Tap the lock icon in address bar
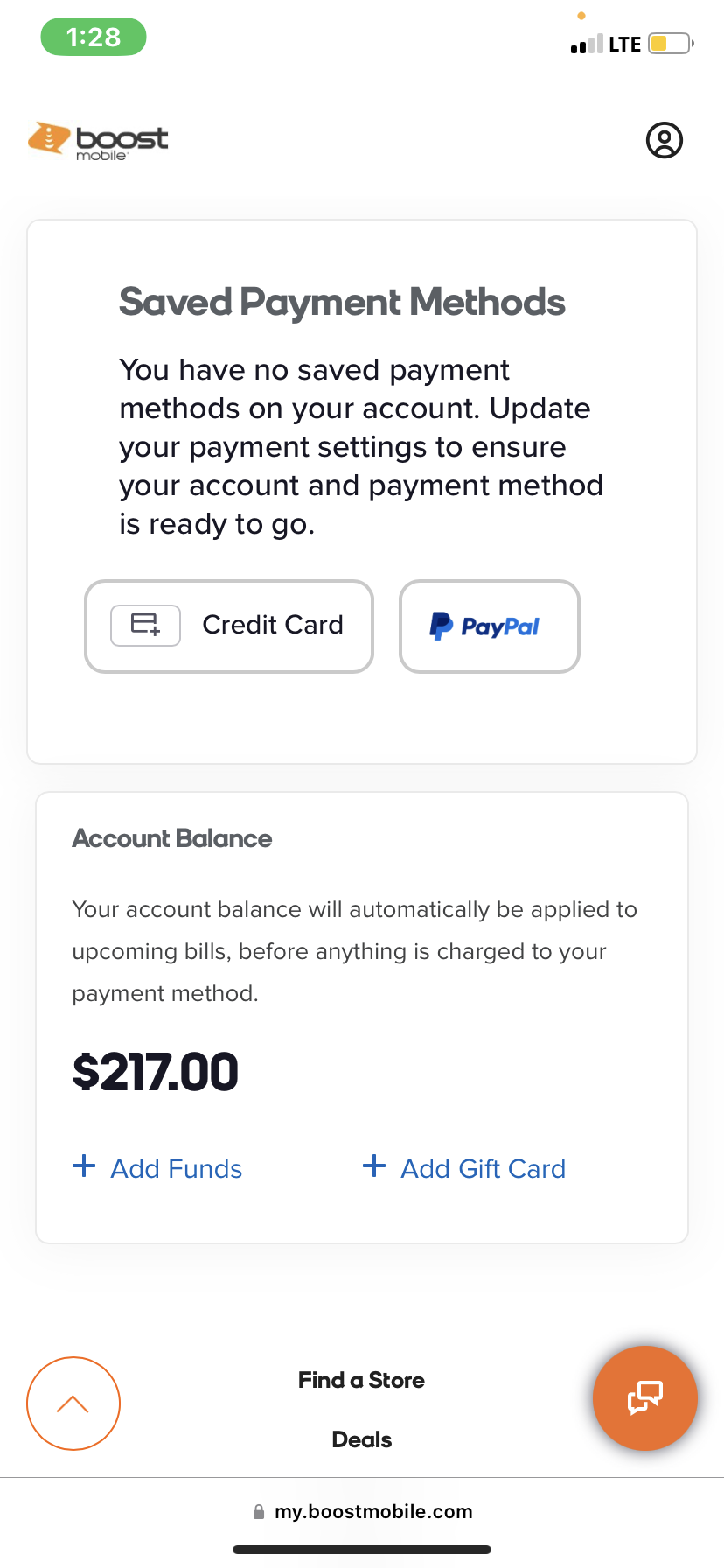This screenshot has width=724, height=1568. point(259,1512)
